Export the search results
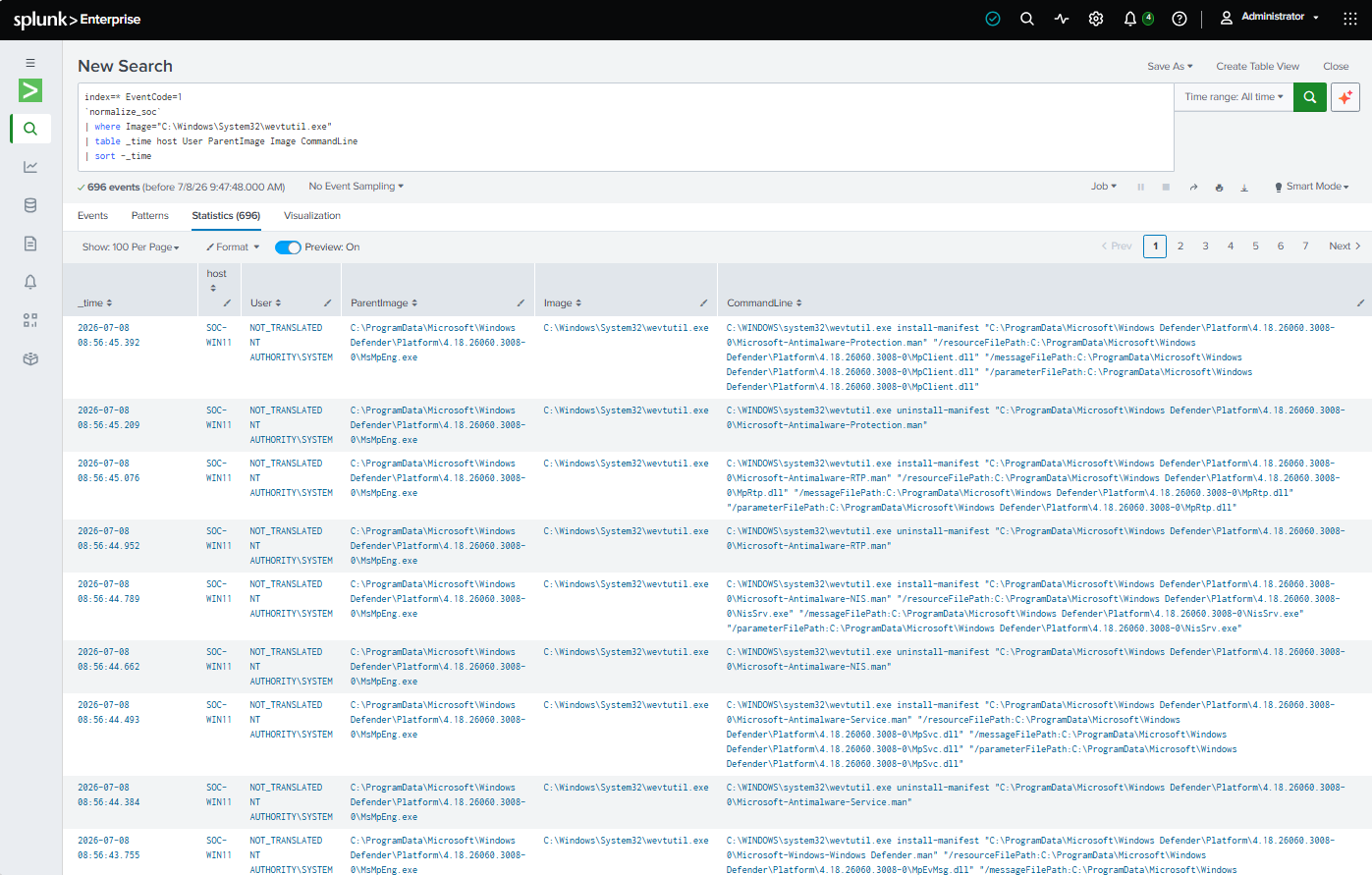The width and height of the screenshot is (1372, 875). tap(1244, 187)
